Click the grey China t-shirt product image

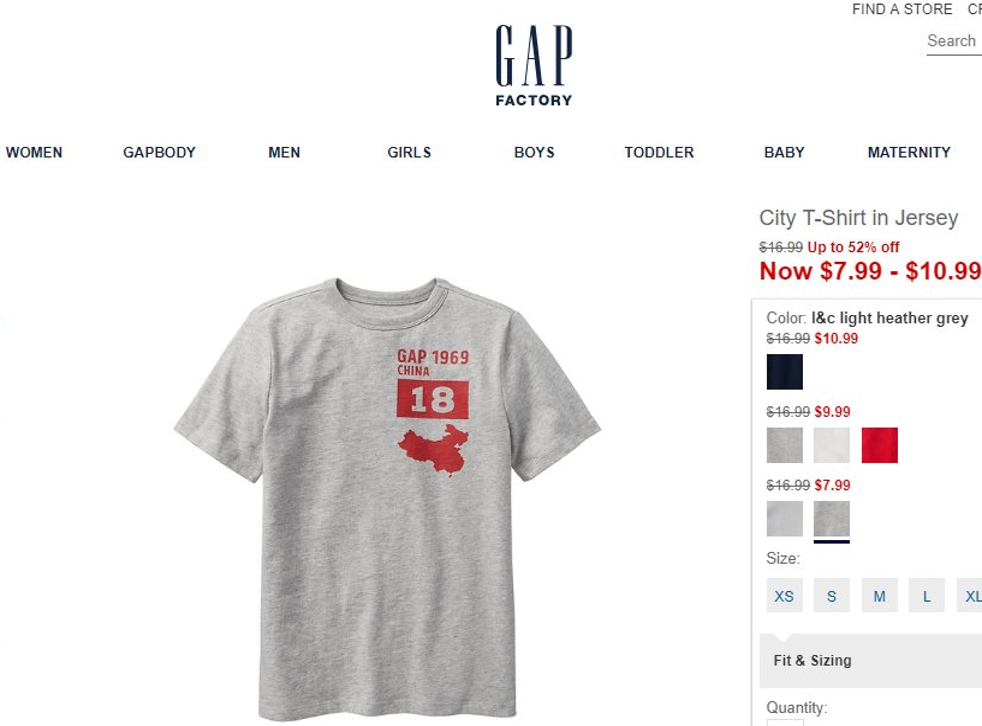pyautogui.click(x=387, y=499)
